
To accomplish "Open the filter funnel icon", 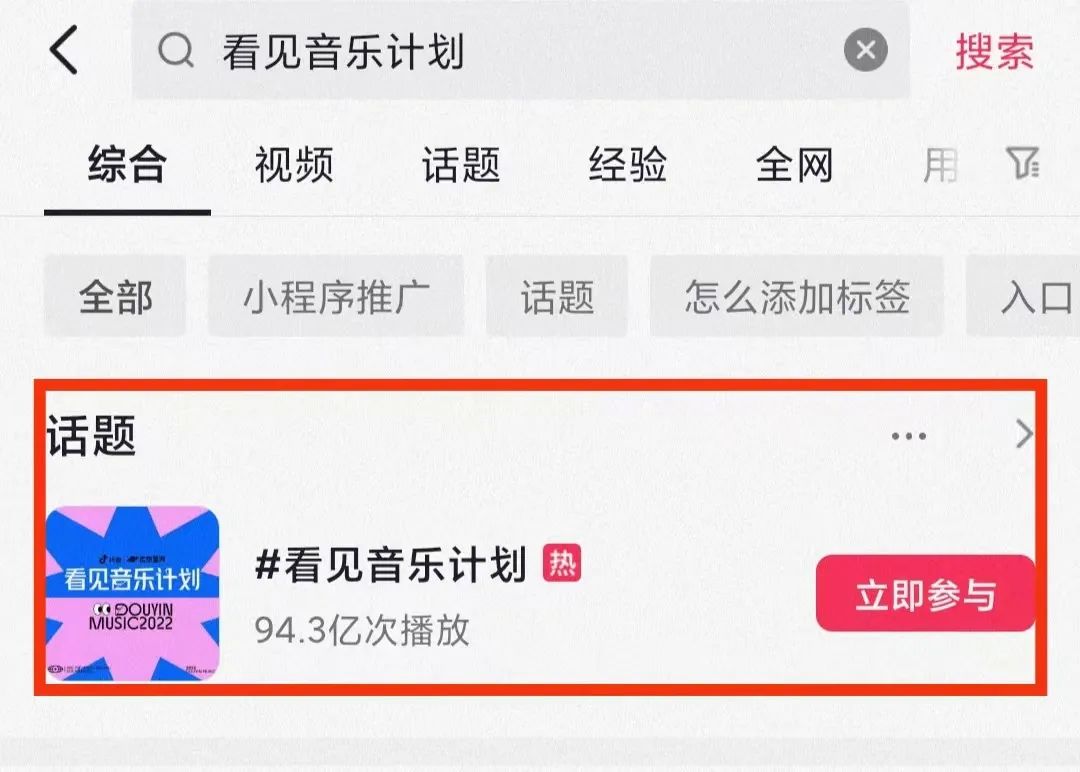I will (x=1023, y=164).
